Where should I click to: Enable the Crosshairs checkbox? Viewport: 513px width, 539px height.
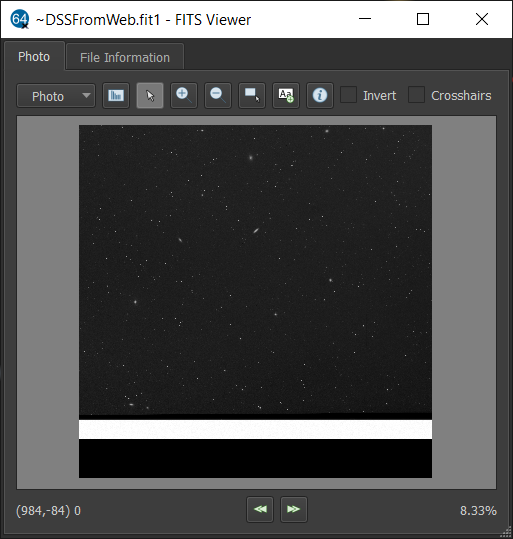pyautogui.click(x=416, y=95)
